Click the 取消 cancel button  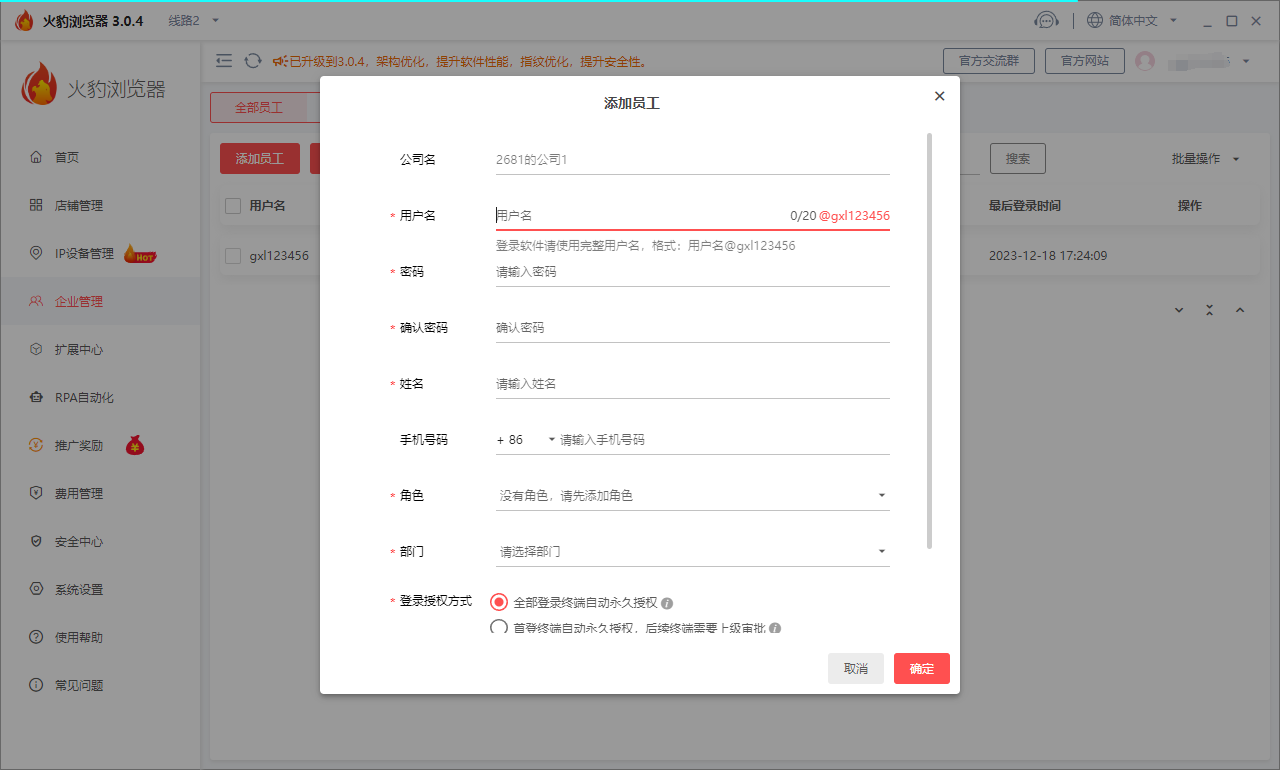[x=855, y=669]
